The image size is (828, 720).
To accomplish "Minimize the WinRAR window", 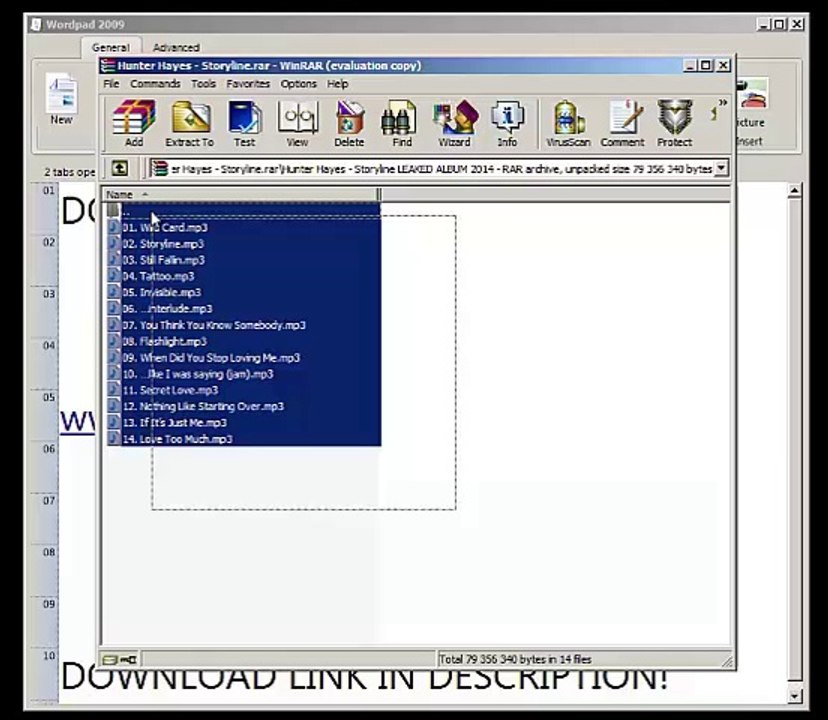I will tap(690, 66).
